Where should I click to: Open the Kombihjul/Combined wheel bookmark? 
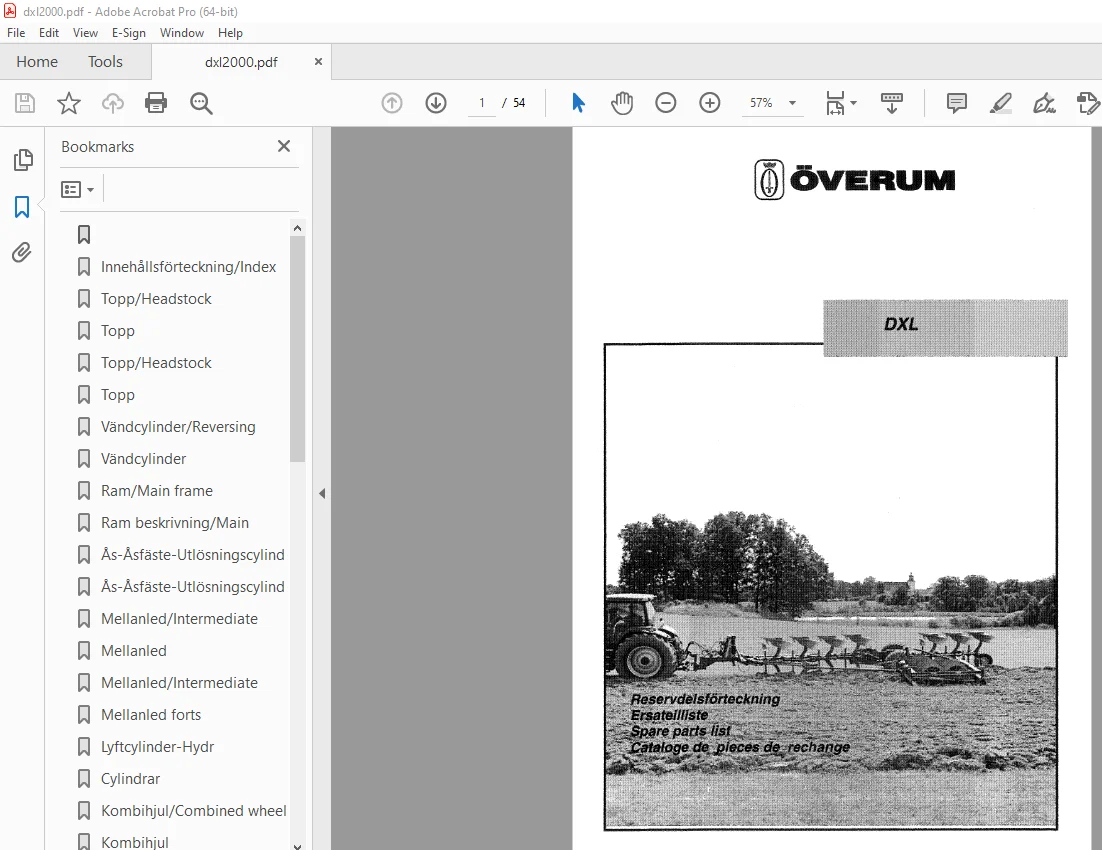pyautogui.click(x=194, y=811)
